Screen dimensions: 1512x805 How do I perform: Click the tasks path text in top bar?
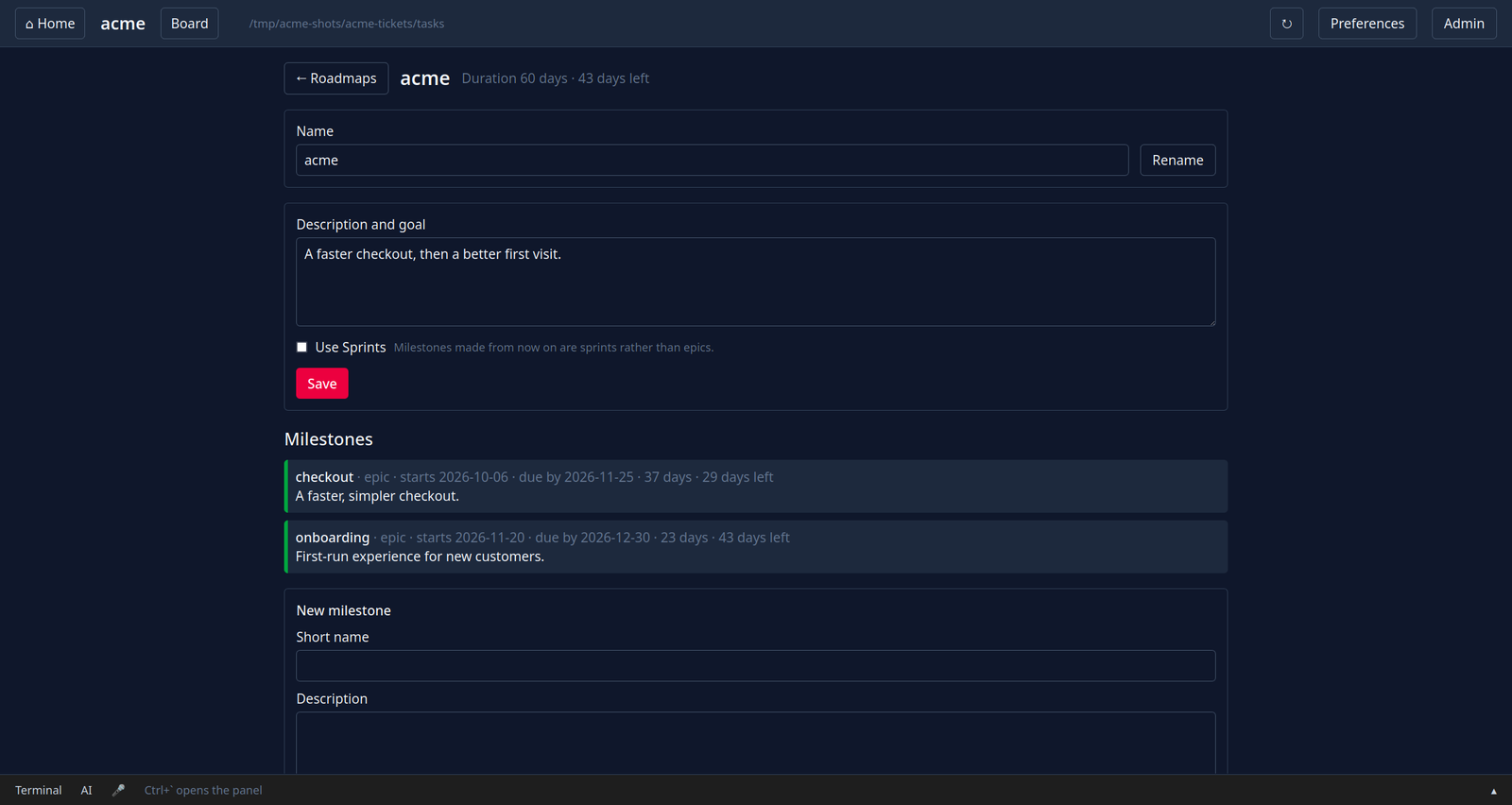coord(347,24)
